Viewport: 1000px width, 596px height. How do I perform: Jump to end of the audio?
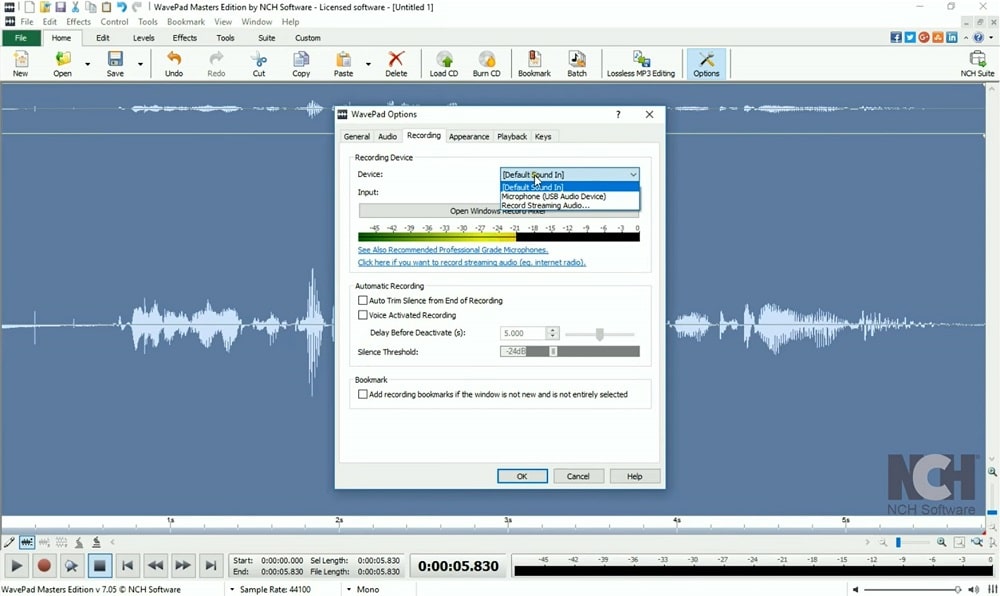210,565
